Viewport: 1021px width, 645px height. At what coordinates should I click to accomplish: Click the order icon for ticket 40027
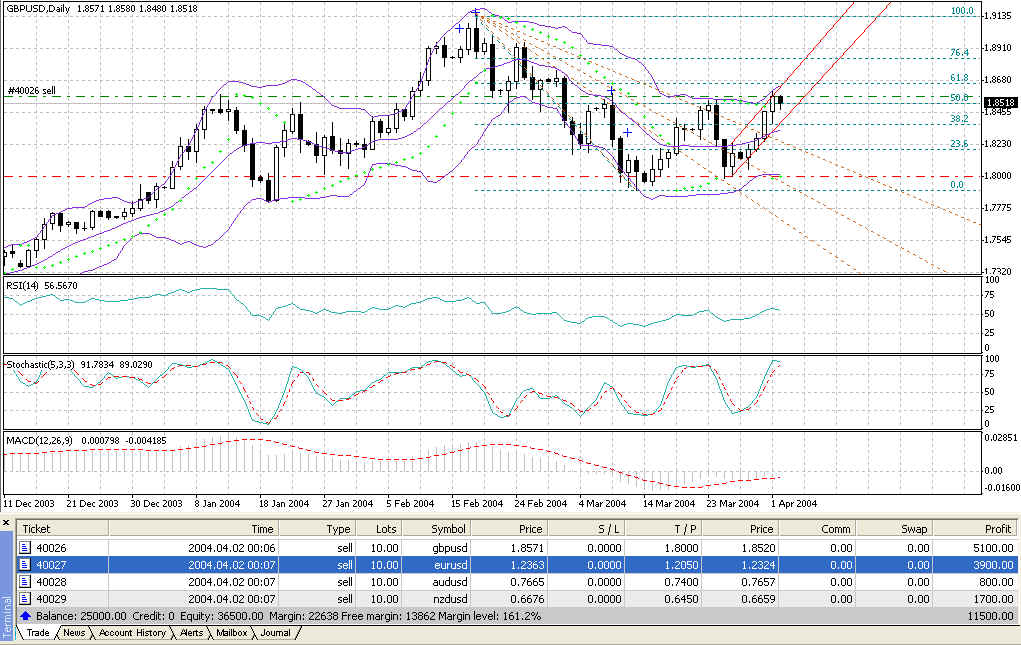[x=26, y=564]
